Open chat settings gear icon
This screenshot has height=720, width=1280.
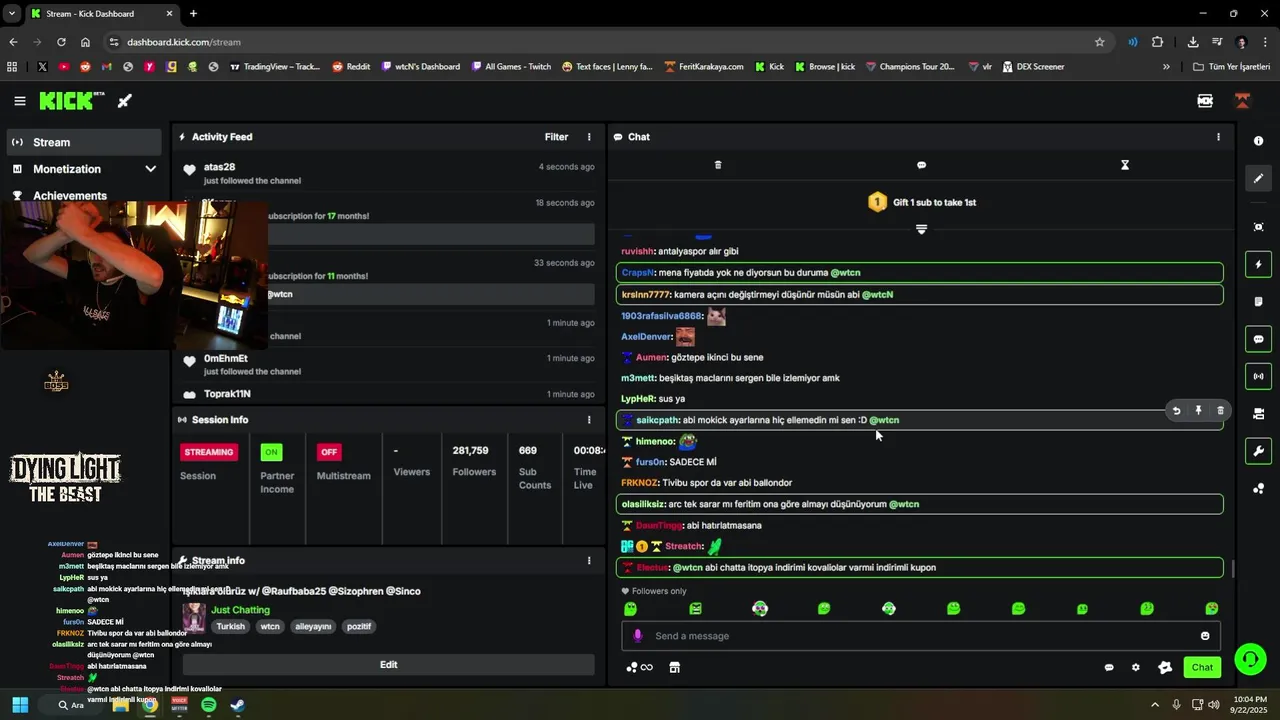(1136, 668)
